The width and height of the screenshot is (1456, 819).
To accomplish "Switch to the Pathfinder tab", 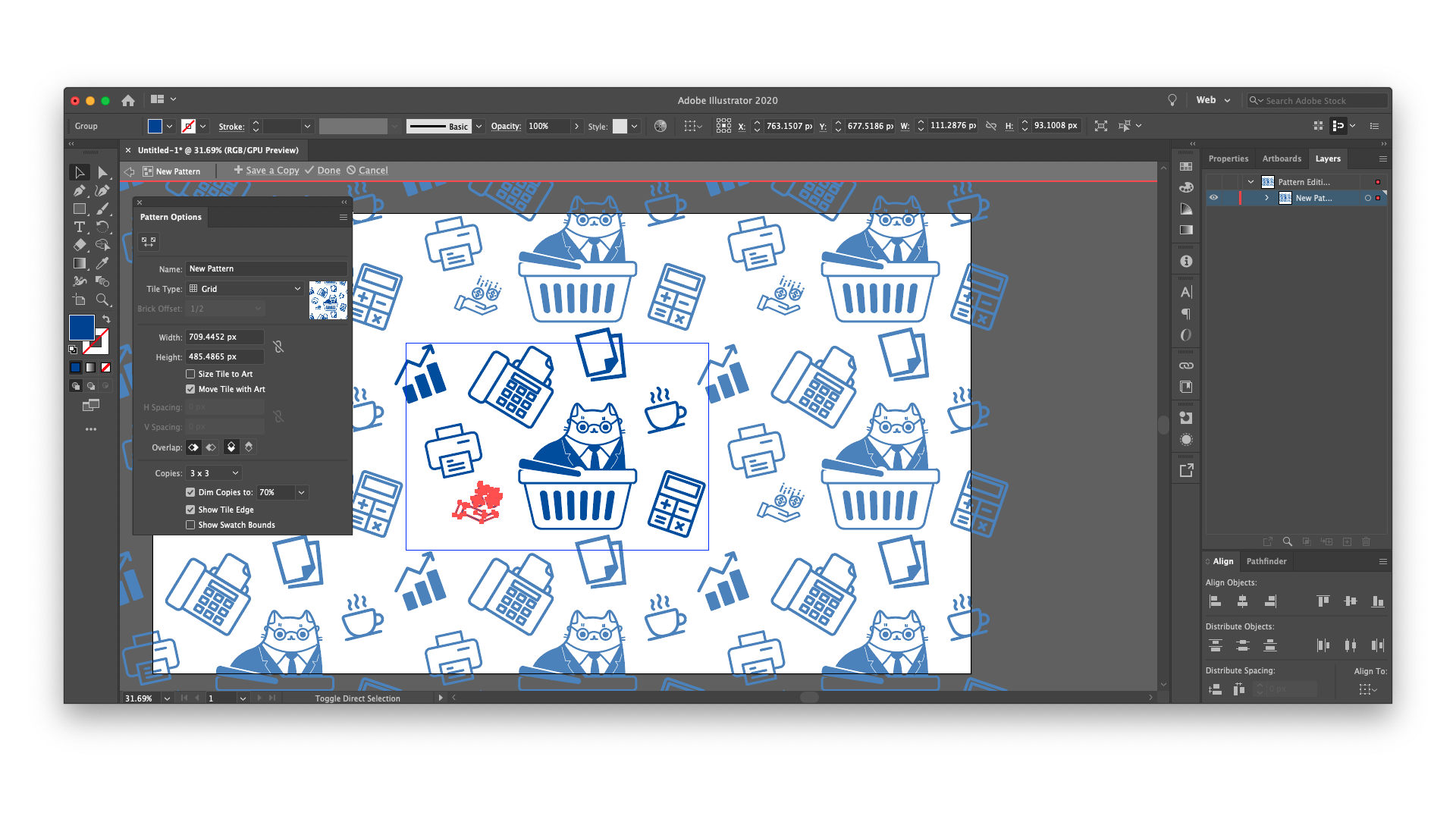I will click(x=1266, y=561).
